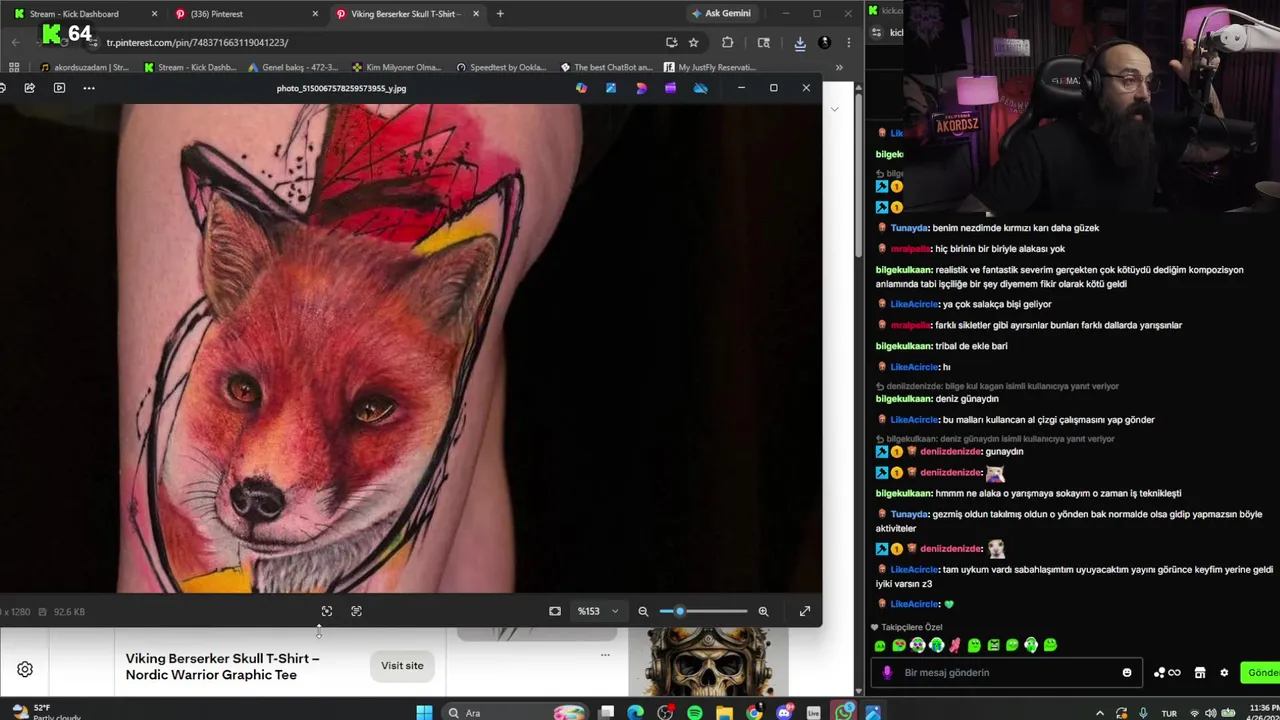Click the taskbar Ara search box
Image resolution: width=1280 pixels, height=720 pixels.
[x=516, y=713]
